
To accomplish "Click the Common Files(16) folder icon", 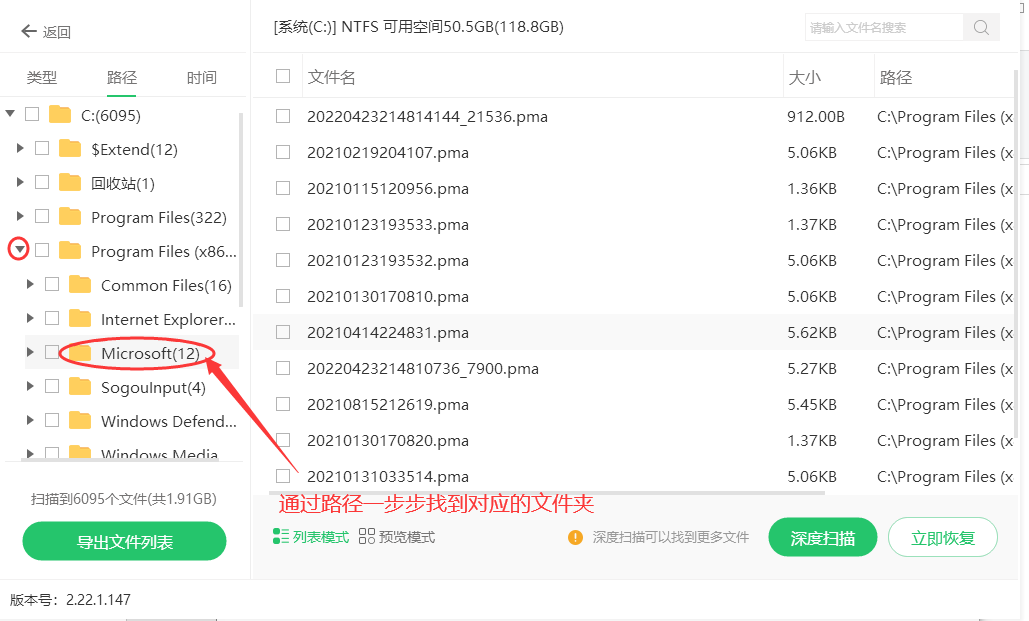I will click(80, 285).
